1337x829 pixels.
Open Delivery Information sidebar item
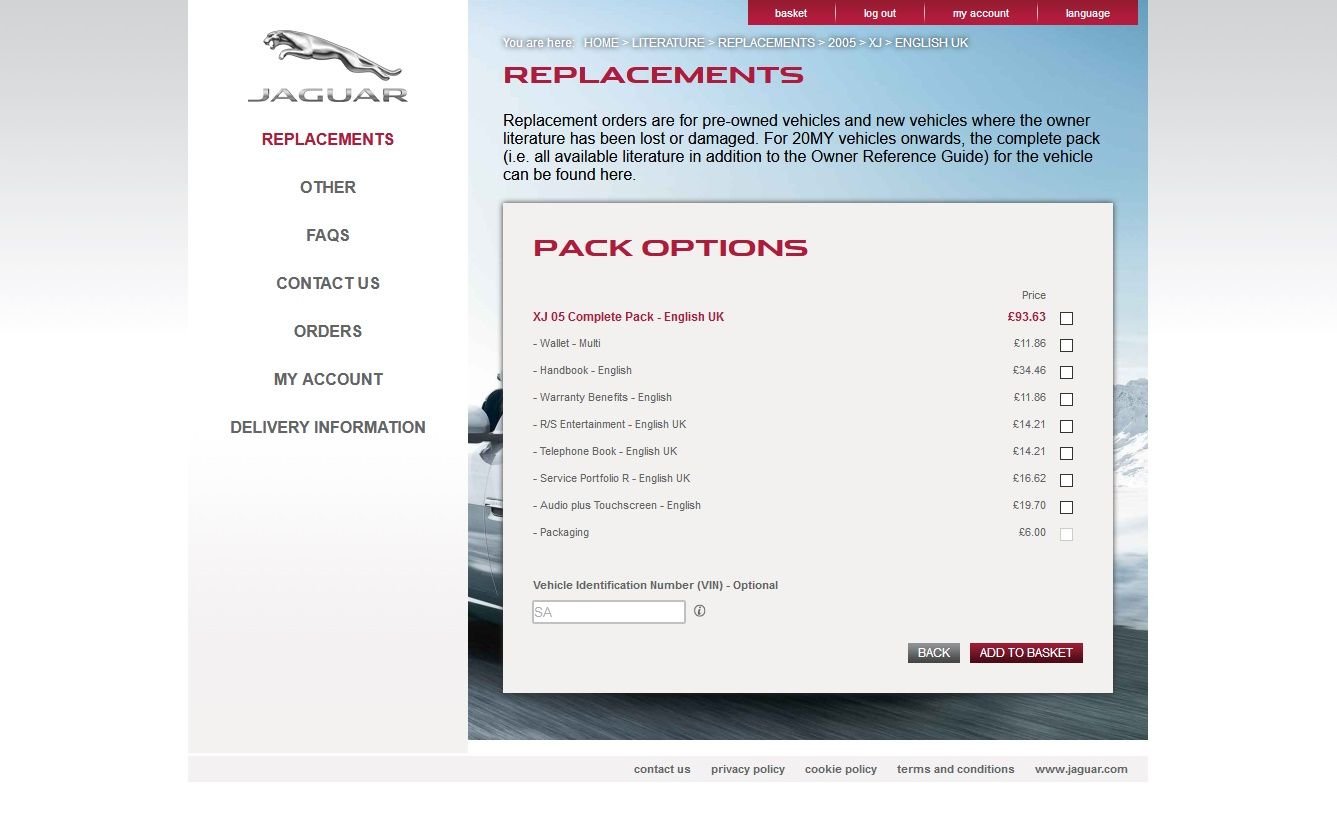(x=328, y=427)
